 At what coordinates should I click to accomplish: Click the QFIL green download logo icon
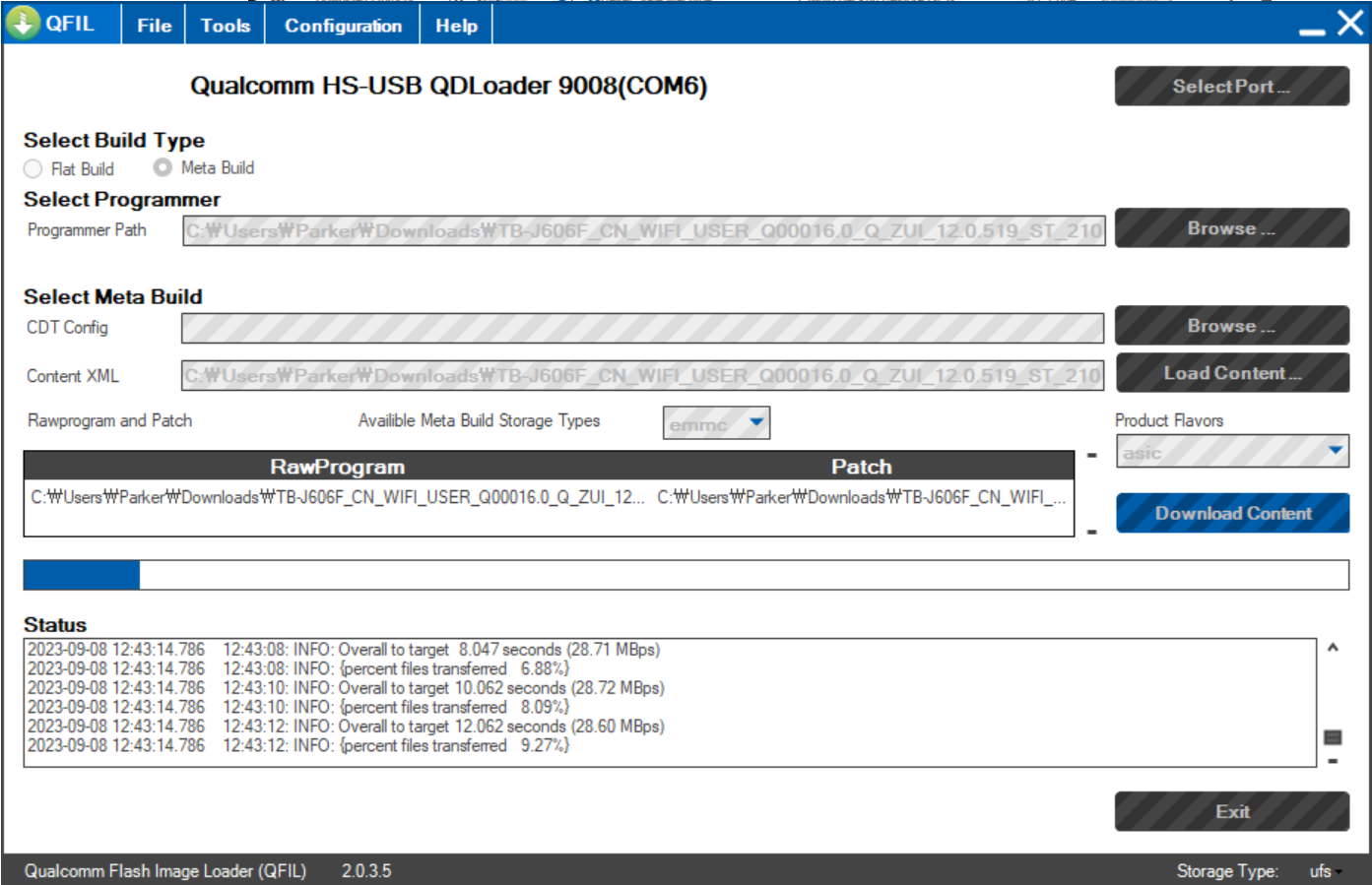[23, 23]
